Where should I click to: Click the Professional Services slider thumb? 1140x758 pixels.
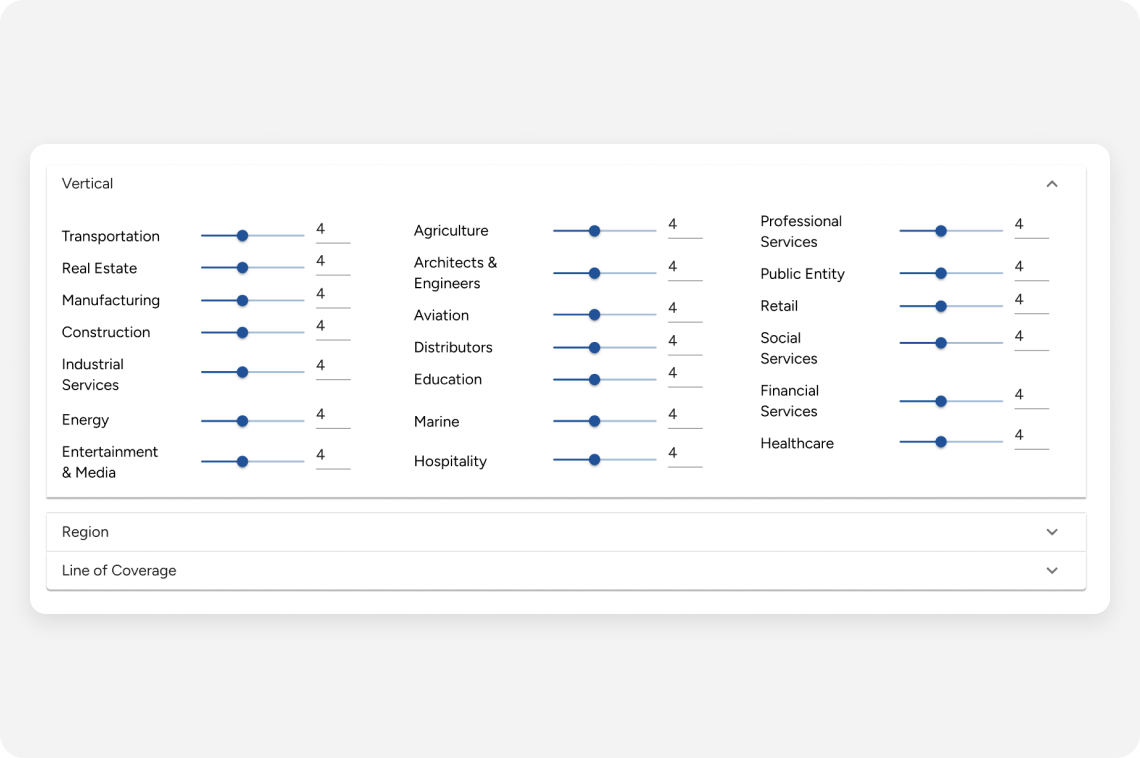point(941,230)
